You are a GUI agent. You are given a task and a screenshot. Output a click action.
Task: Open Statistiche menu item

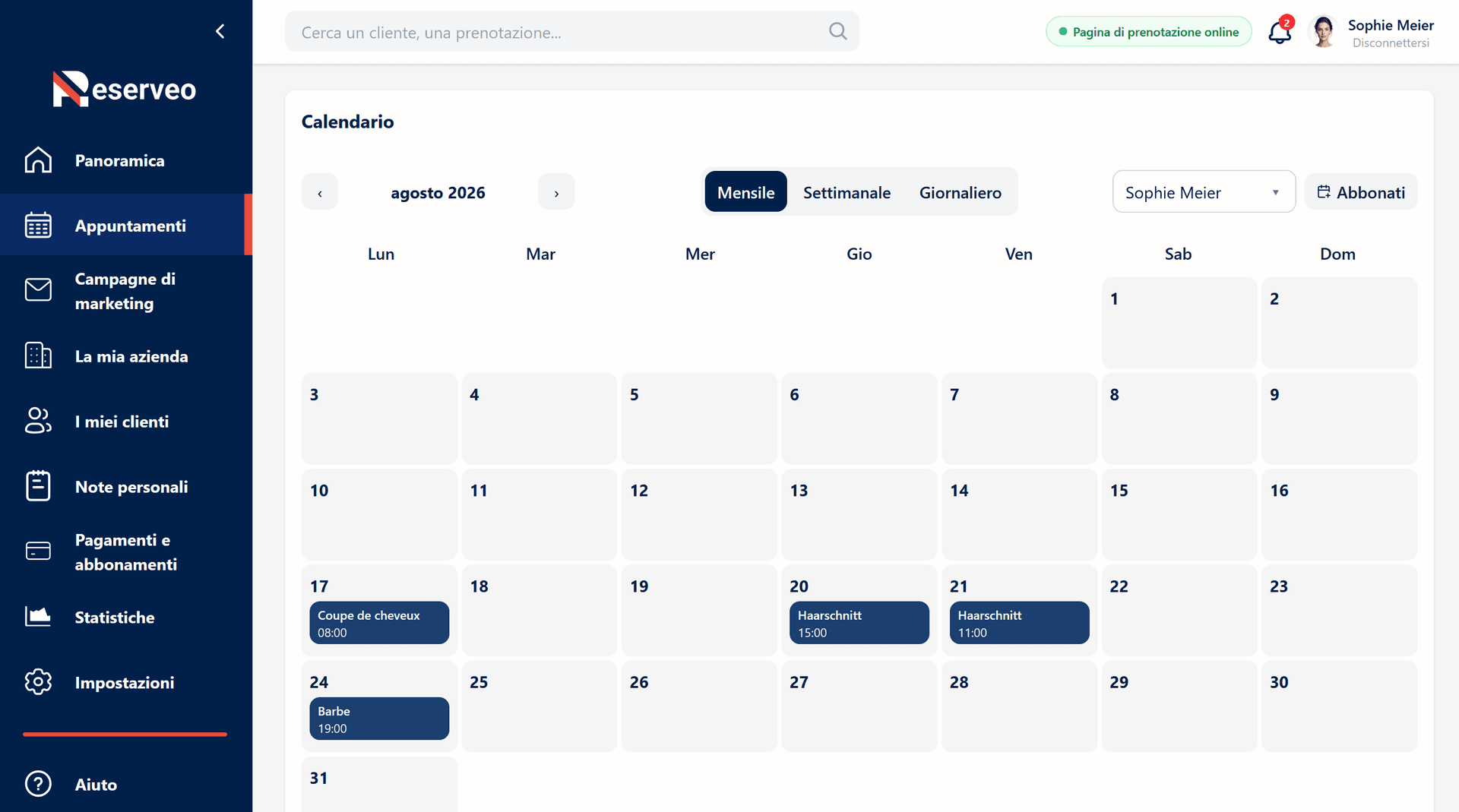tap(126, 617)
